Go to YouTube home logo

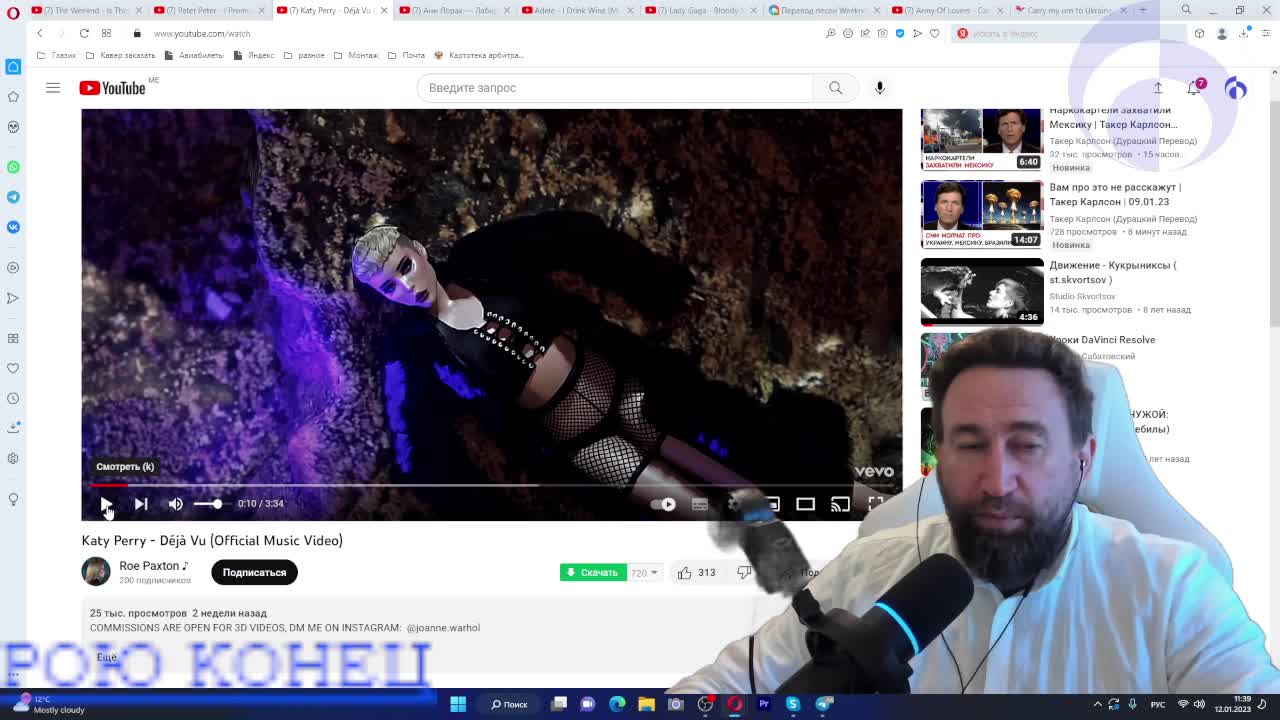113,88
